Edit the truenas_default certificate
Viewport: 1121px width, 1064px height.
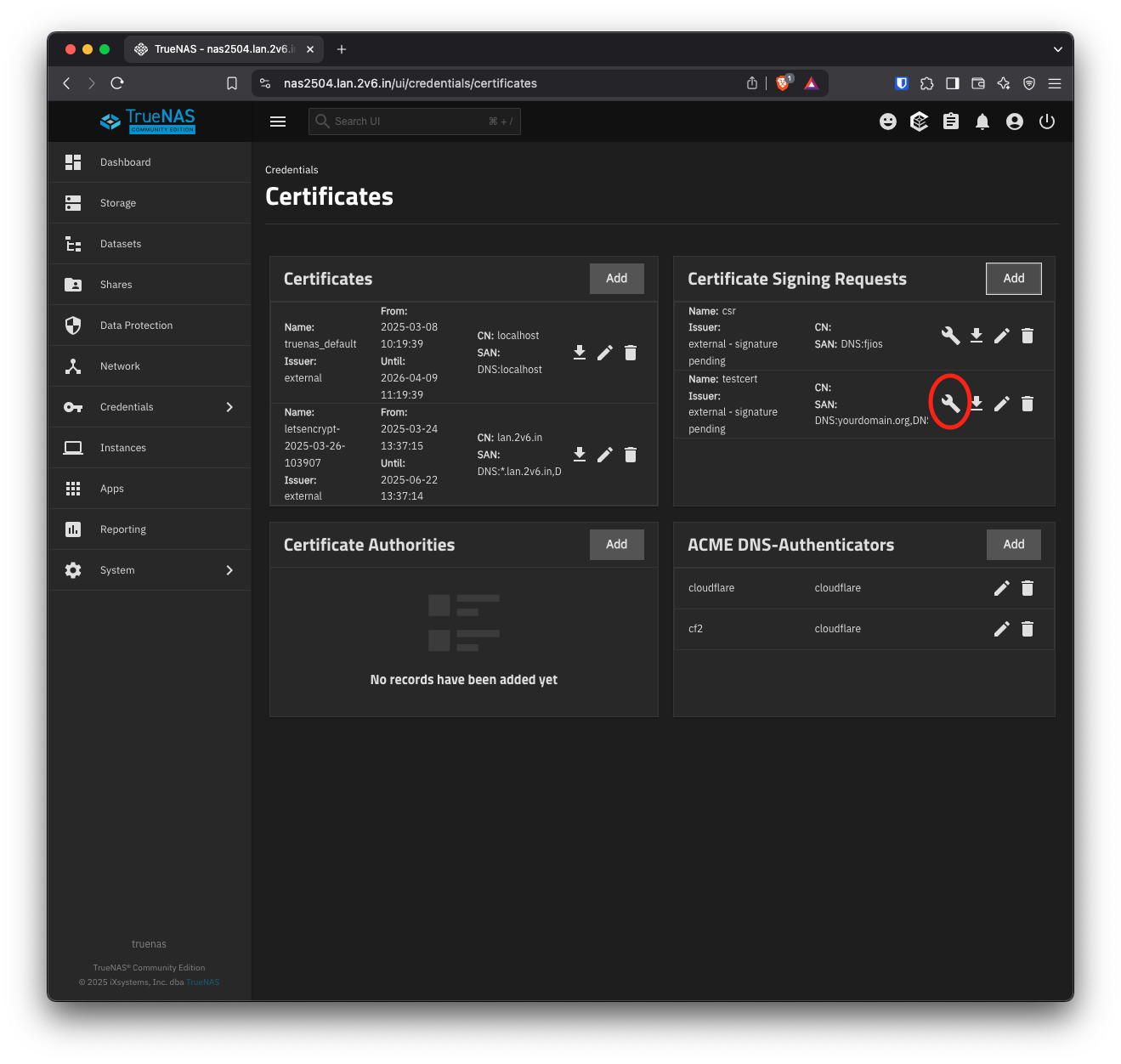pos(605,353)
